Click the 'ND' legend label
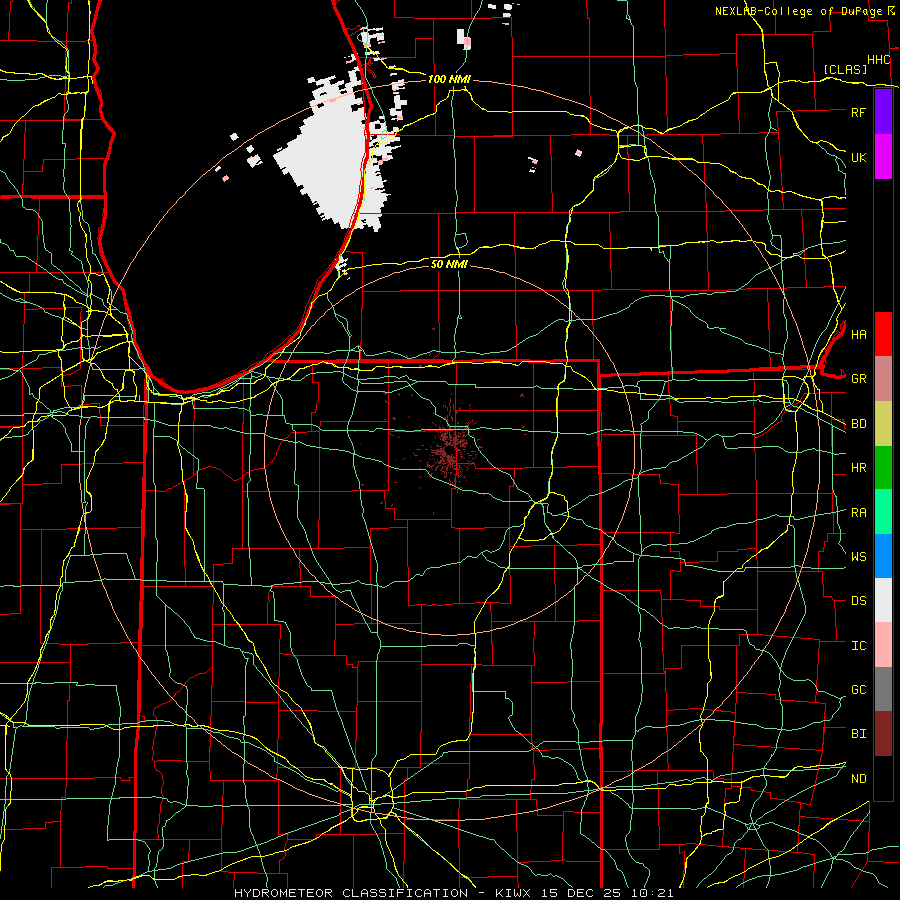The image size is (900, 900). pyautogui.click(x=858, y=779)
